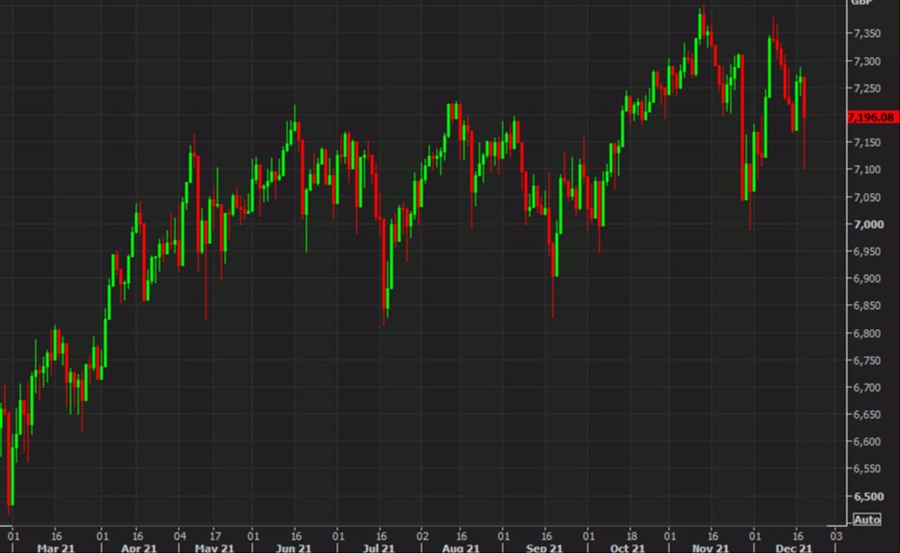
Task: Click the 7,250 price axis label
Action: 867,88
